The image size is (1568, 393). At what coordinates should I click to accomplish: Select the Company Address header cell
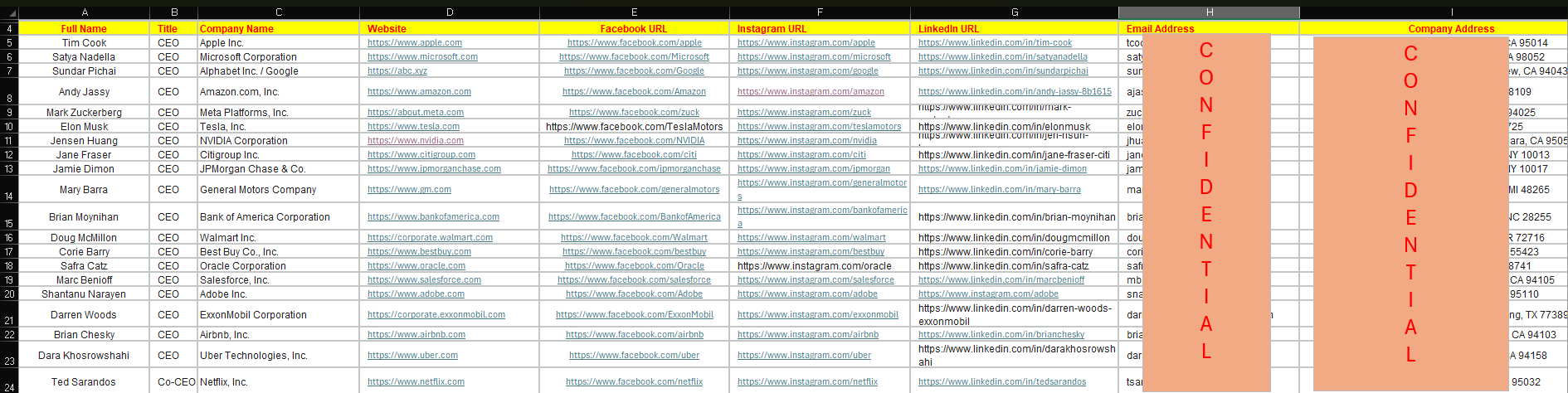point(1451,28)
